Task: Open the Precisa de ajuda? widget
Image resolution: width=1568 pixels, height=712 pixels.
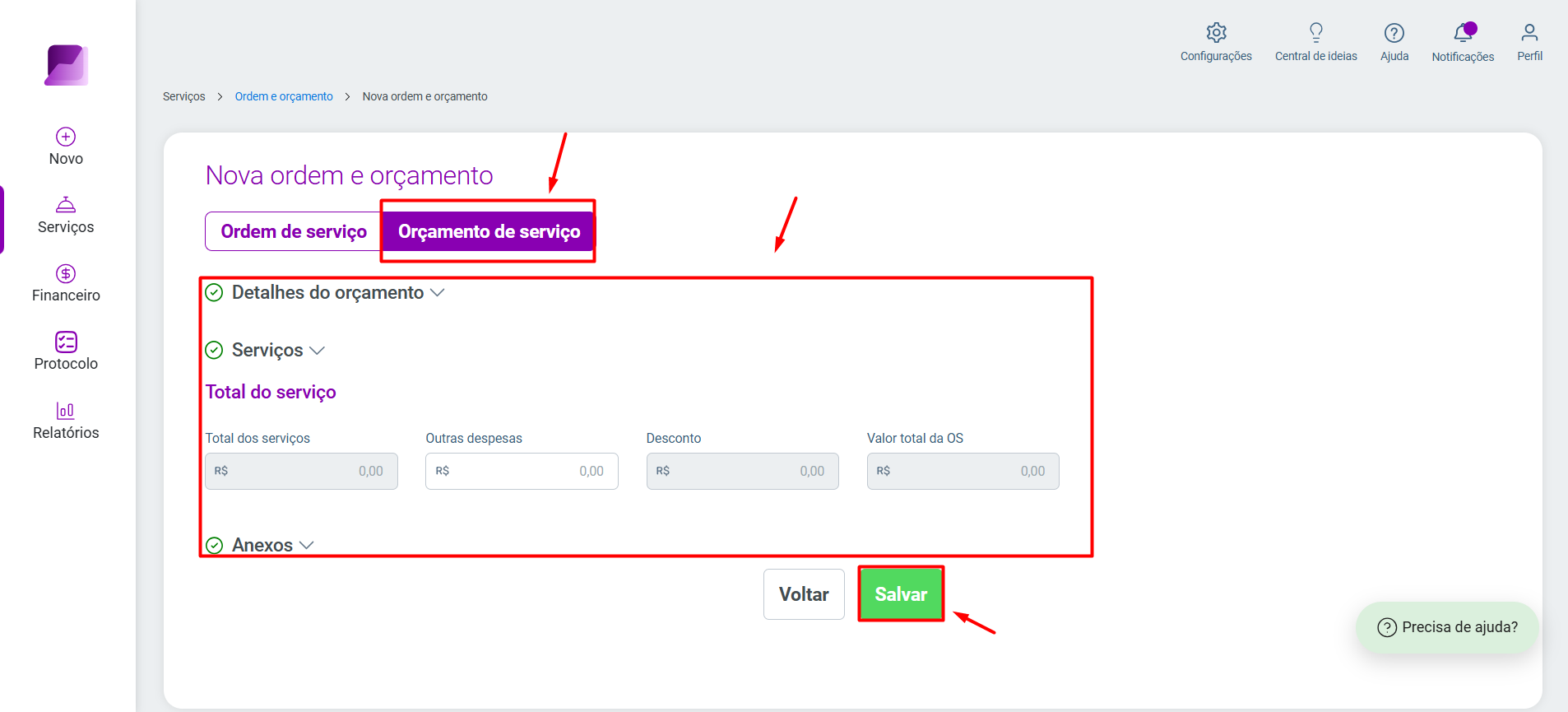Action: (1447, 627)
